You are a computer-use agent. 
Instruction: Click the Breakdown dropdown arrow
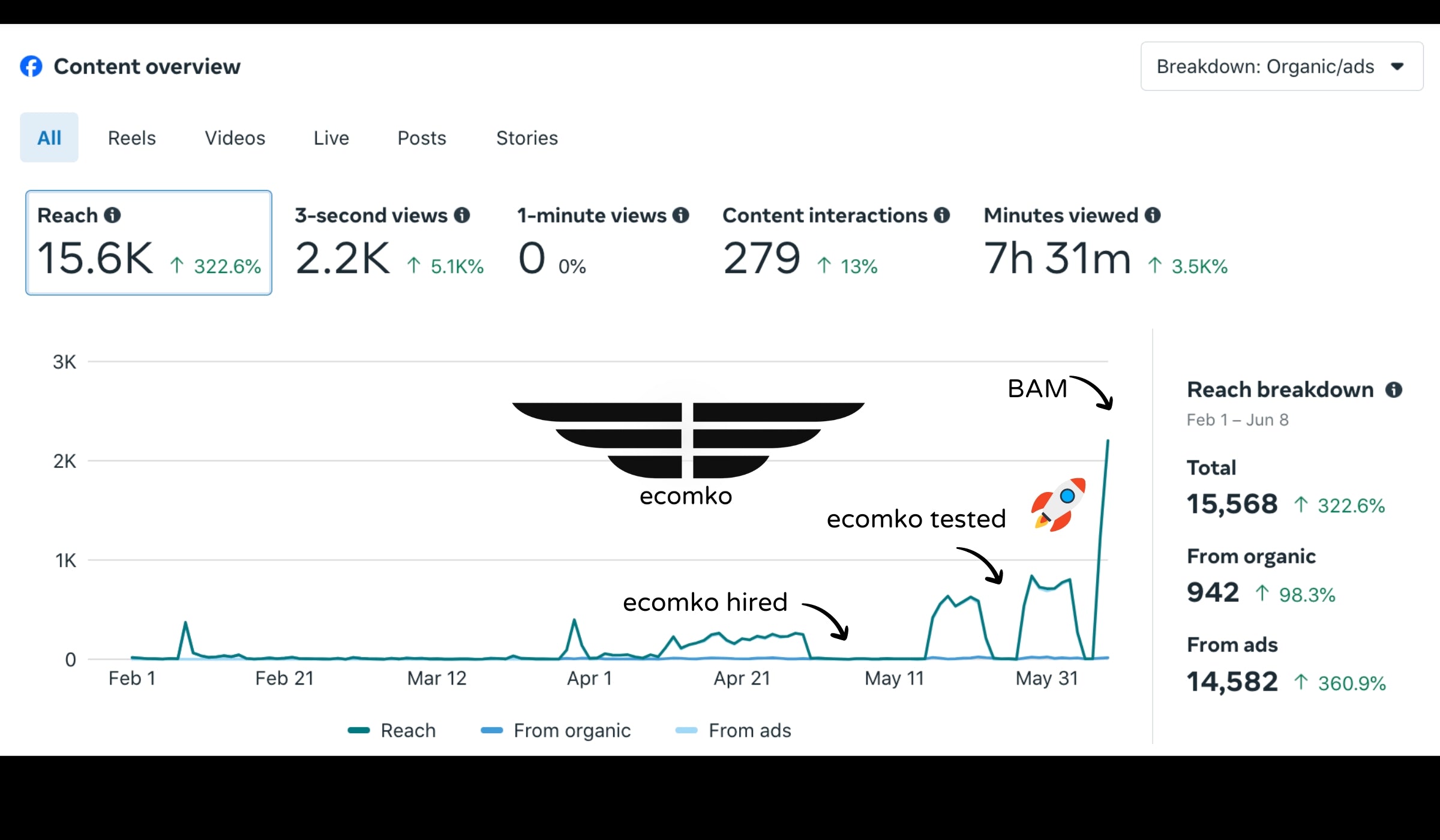point(1397,66)
